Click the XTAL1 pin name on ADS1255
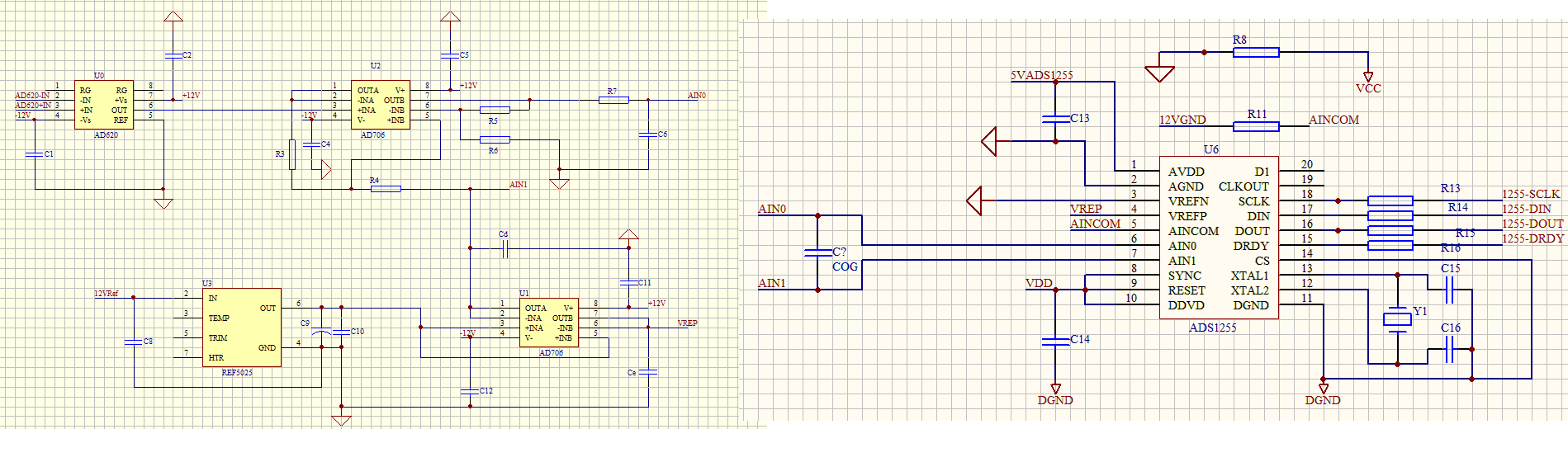1568x462 pixels. (1250, 276)
